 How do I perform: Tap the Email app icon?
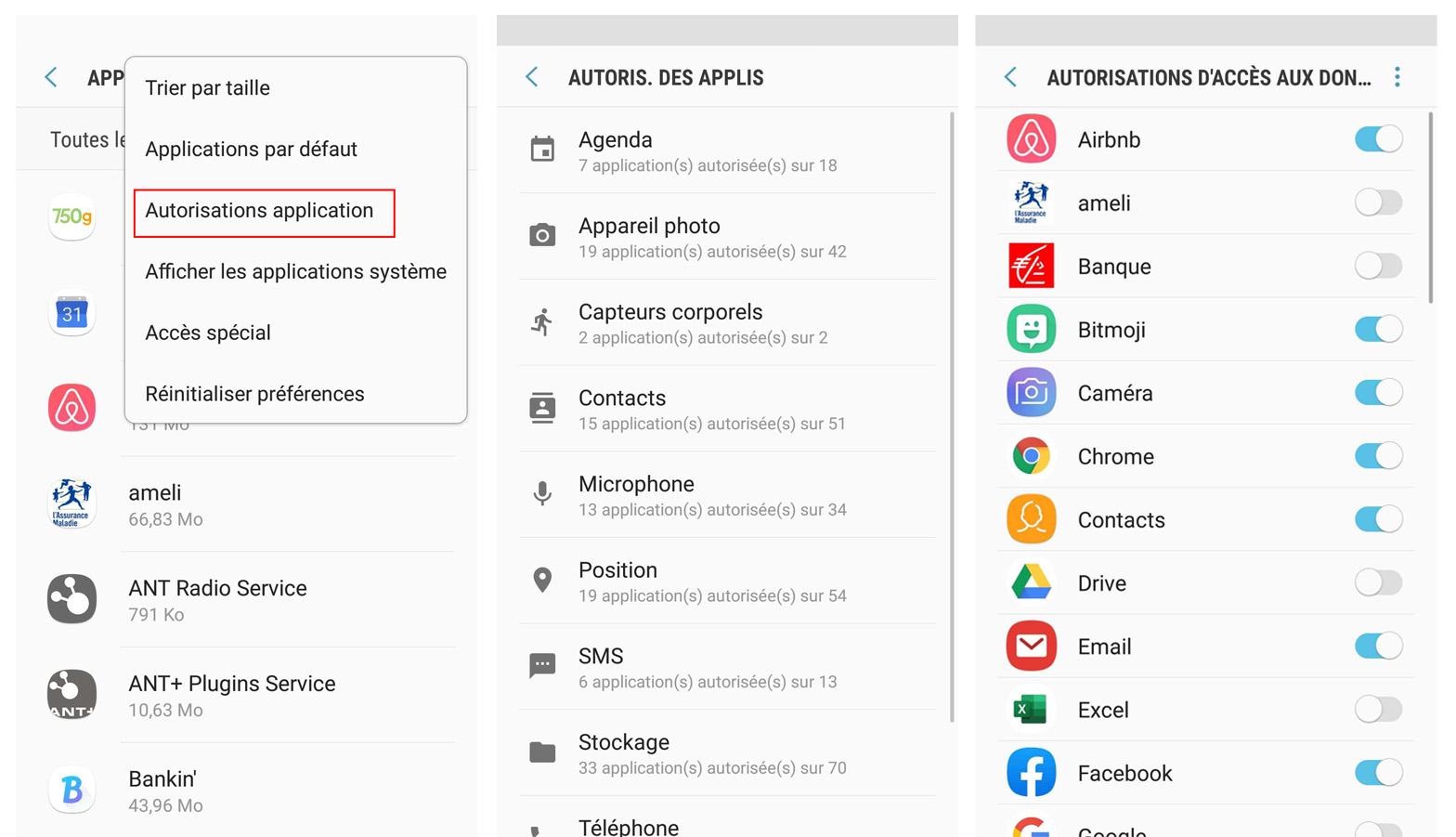click(1031, 646)
